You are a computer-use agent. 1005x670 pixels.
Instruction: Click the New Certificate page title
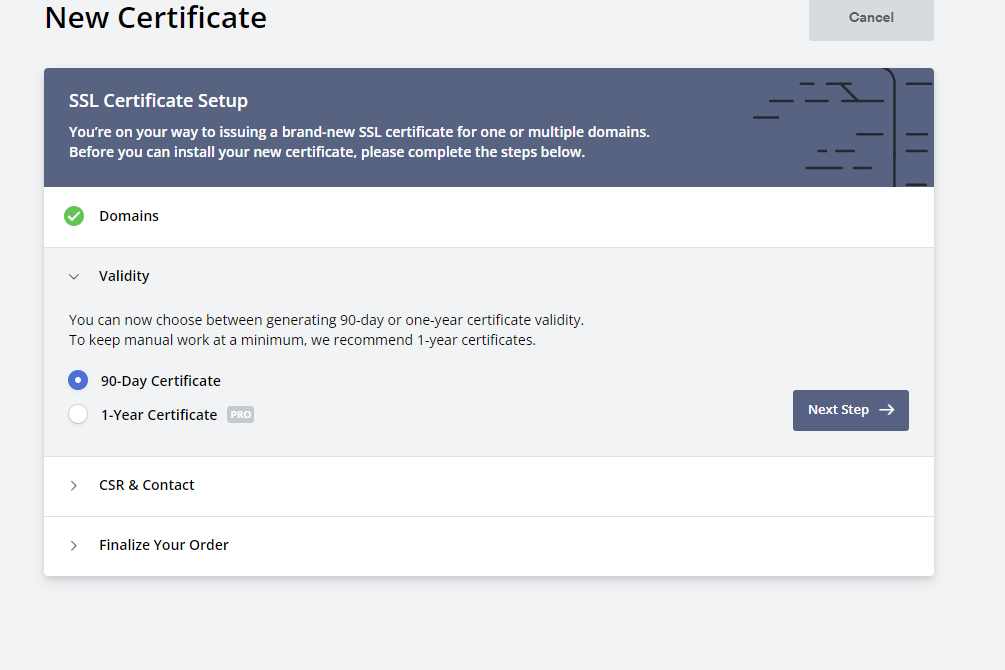tap(156, 17)
